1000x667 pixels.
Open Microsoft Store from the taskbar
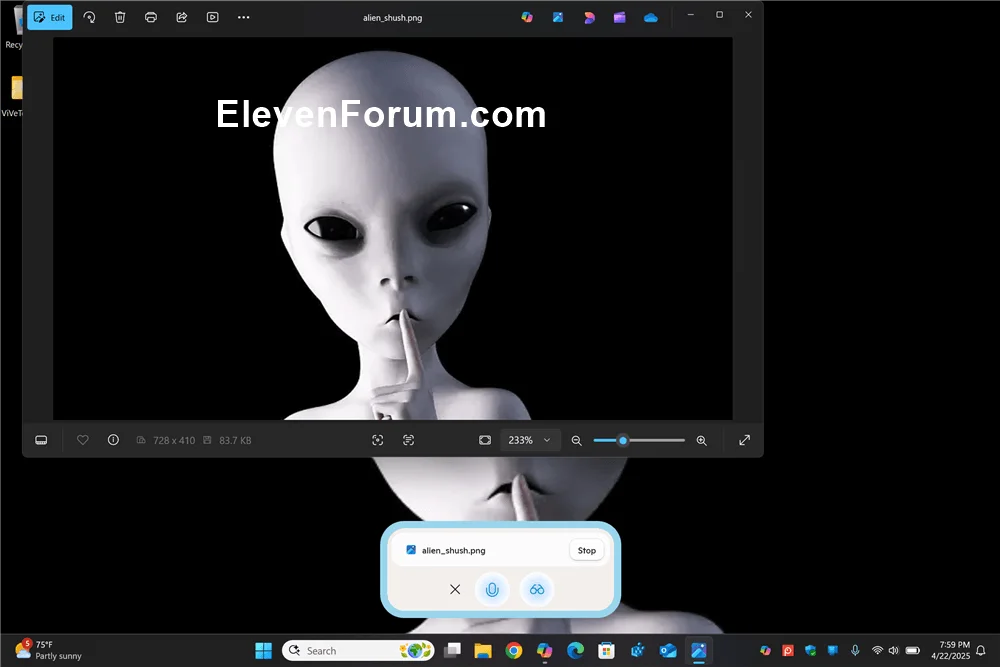[606, 650]
